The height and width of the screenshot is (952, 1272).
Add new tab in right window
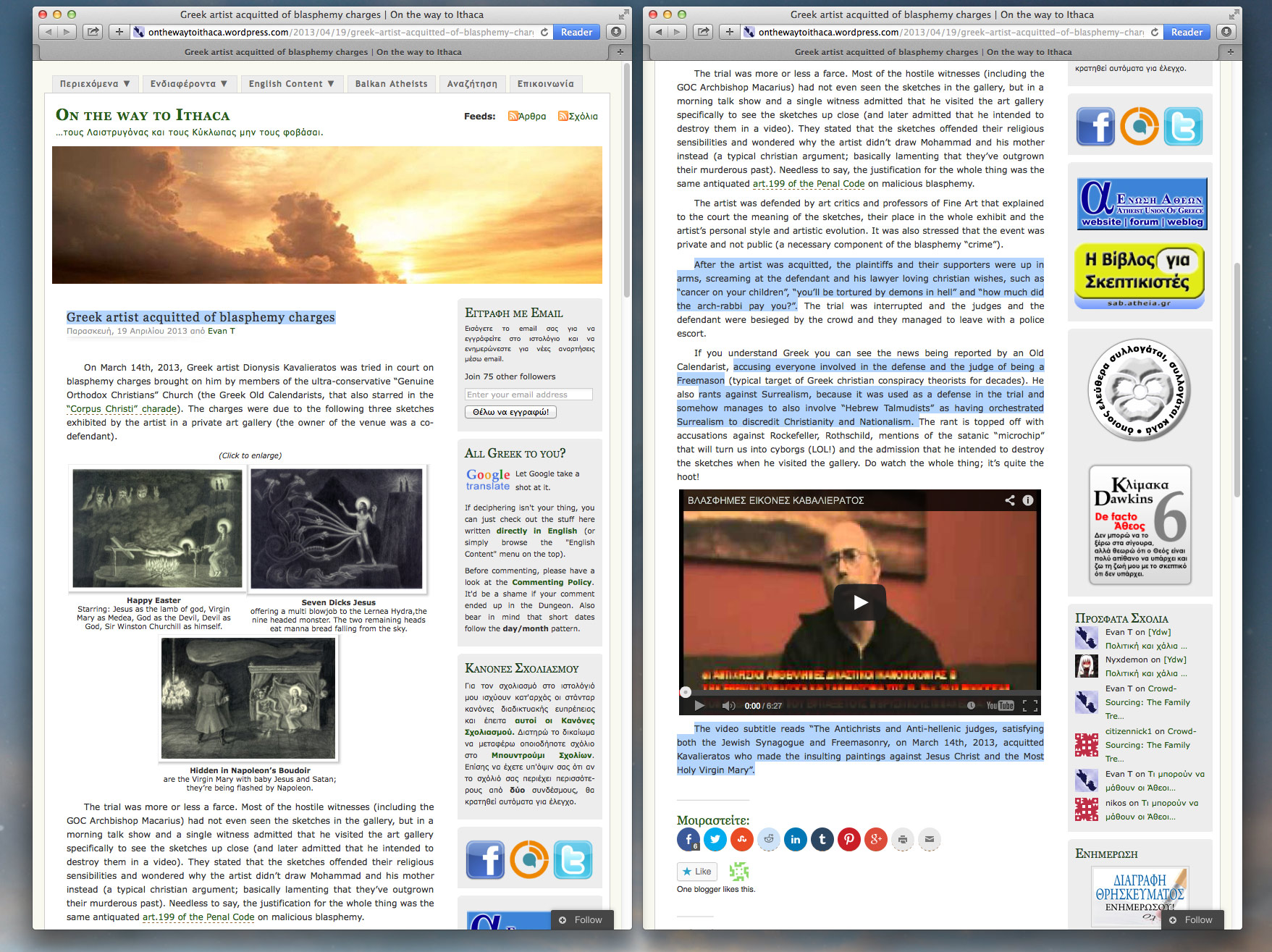point(1230,51)
